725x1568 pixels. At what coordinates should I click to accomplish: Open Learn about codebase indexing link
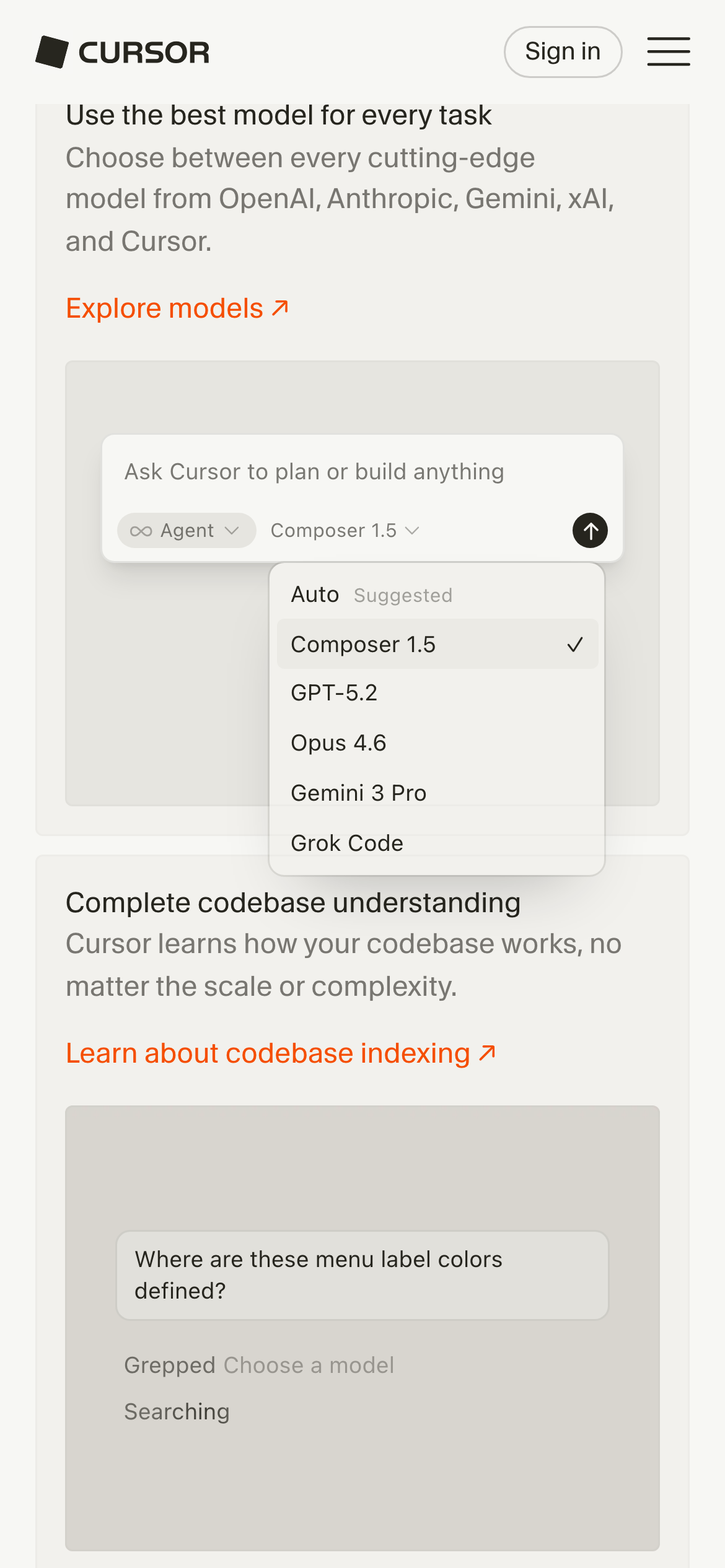(x=268, y=1053)
